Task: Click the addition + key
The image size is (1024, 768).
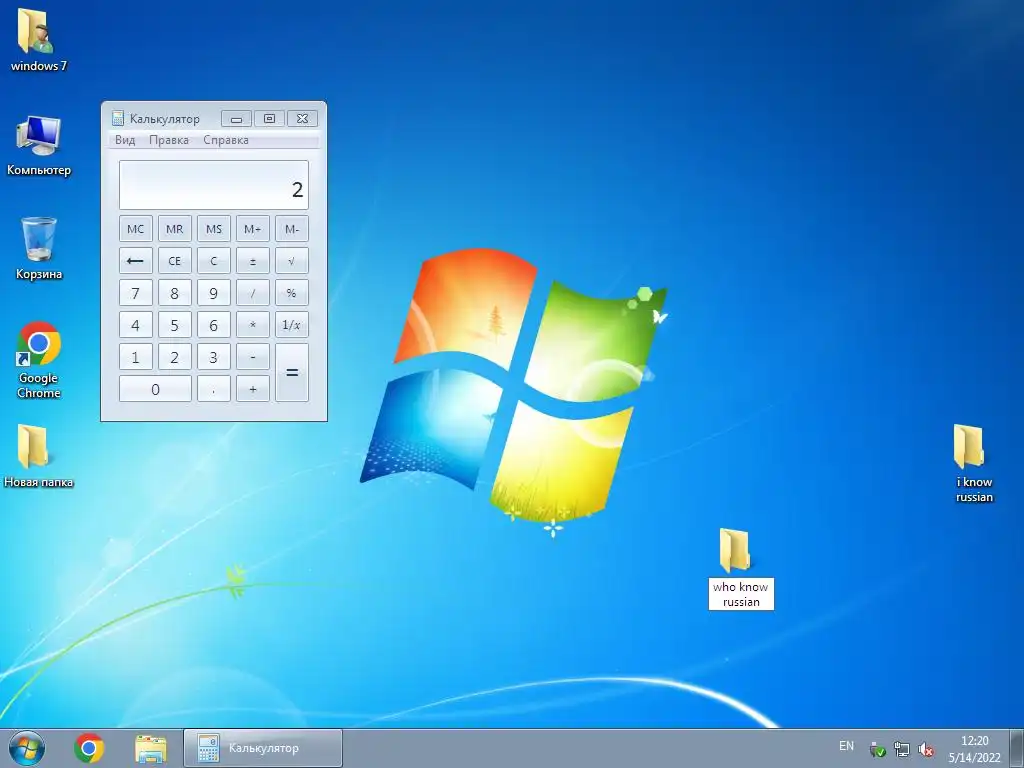Action: pos(253,389)
